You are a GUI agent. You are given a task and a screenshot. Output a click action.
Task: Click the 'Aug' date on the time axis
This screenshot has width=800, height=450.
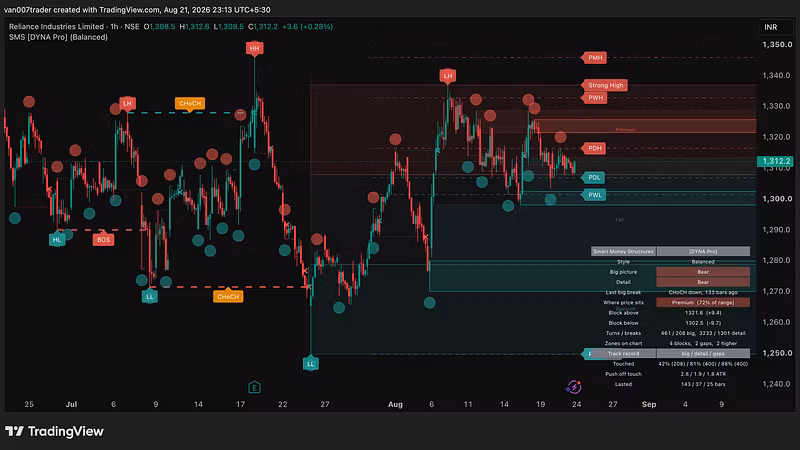395,405
